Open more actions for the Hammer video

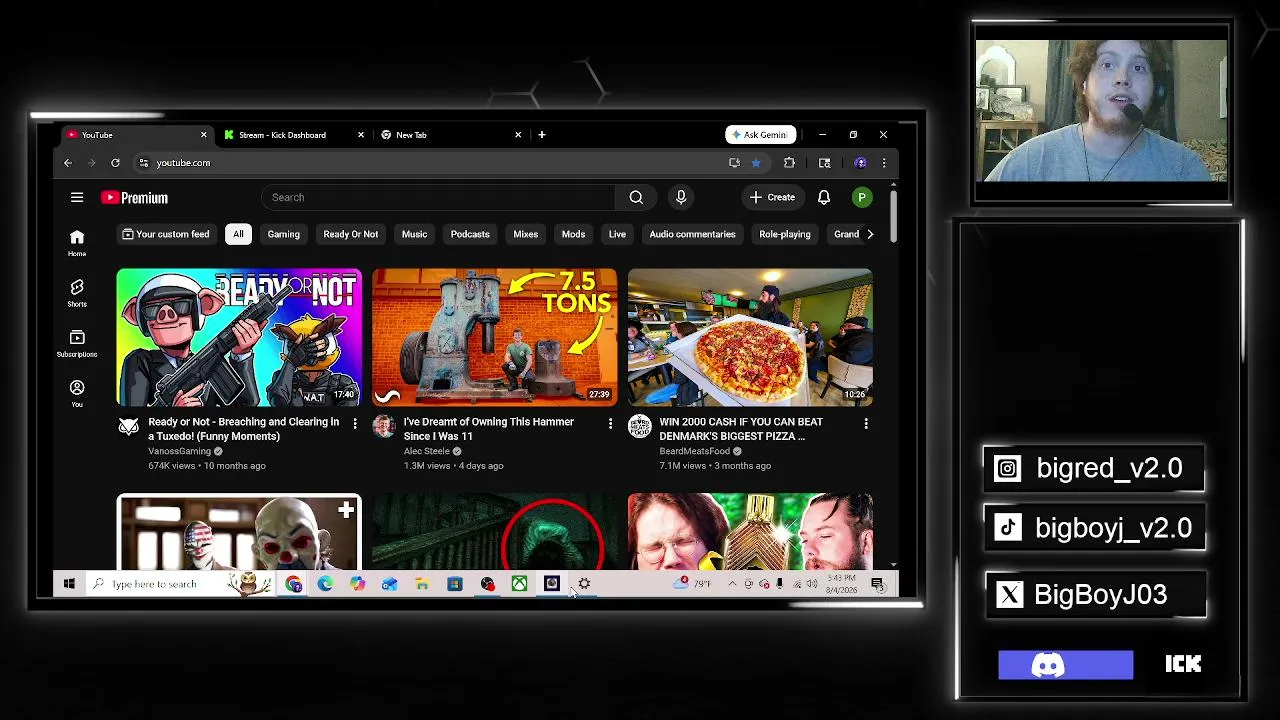coord(610,424)
